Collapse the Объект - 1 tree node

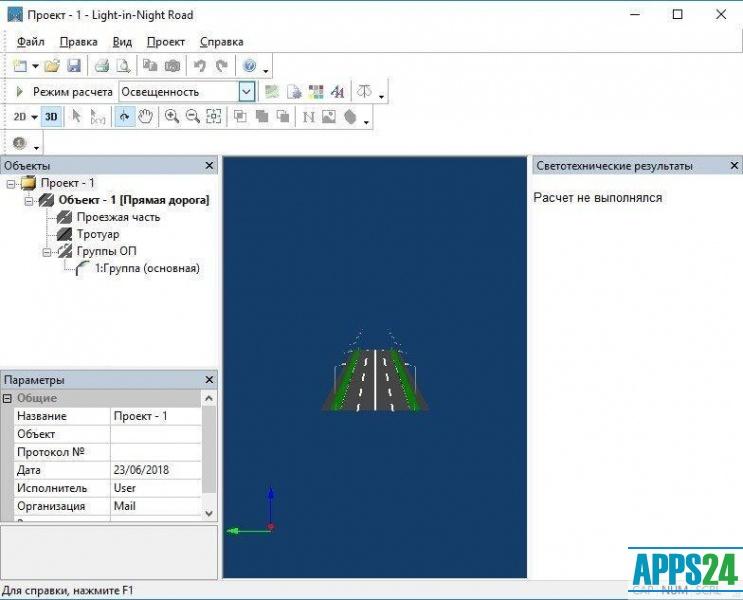click(x=29, y=201)
